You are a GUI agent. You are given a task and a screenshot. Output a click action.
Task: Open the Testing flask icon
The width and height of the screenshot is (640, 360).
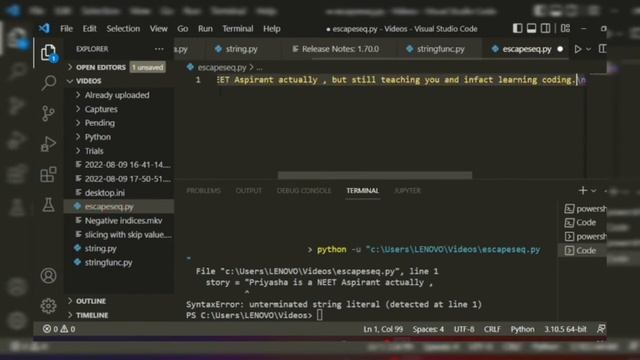(x=48, y=204)
